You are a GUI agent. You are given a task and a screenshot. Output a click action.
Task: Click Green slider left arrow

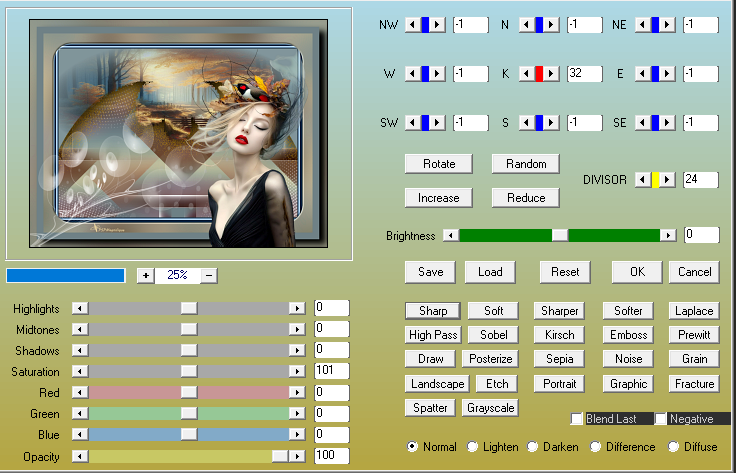pos(80,413)
